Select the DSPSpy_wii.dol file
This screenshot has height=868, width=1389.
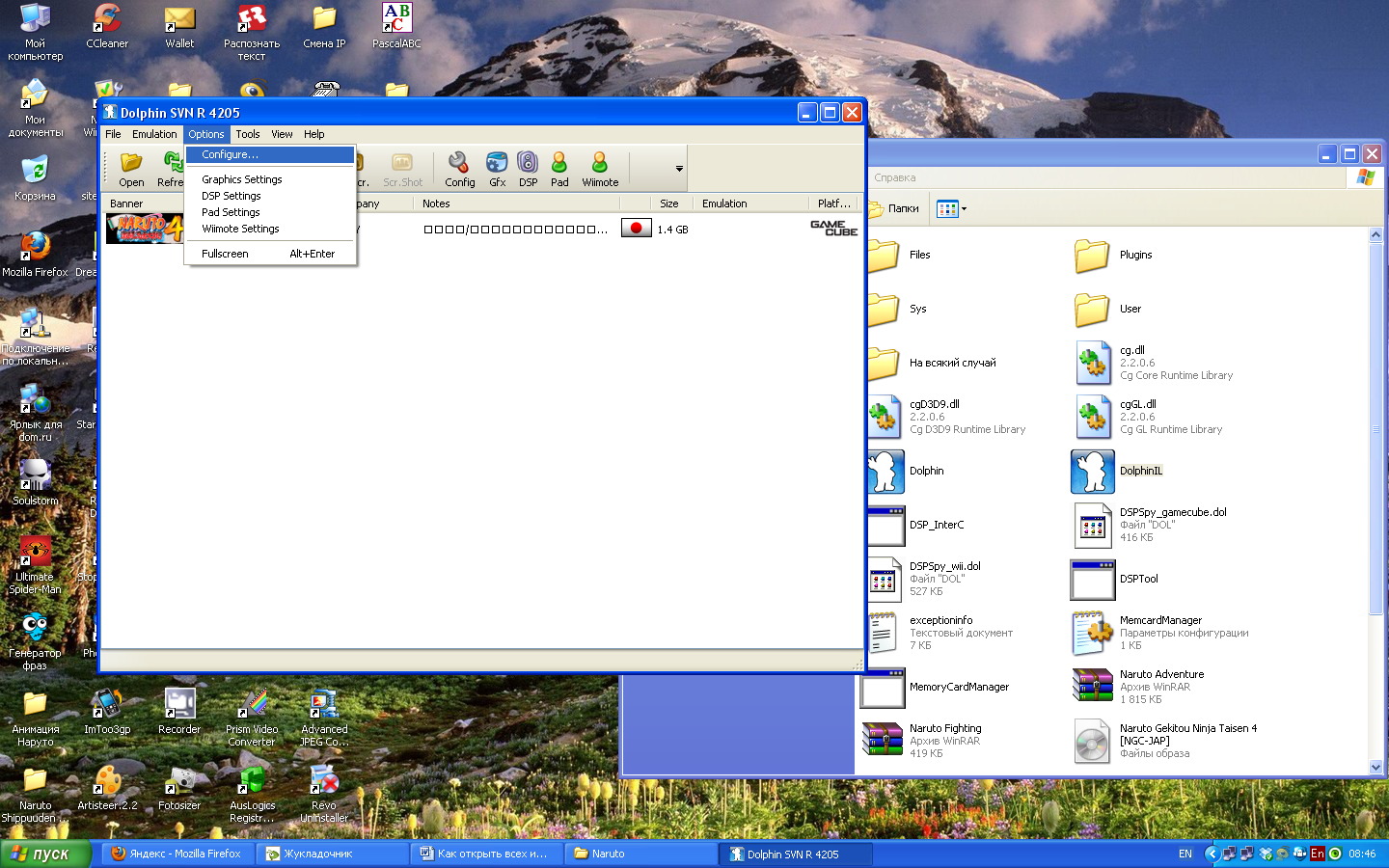(924, 579)
